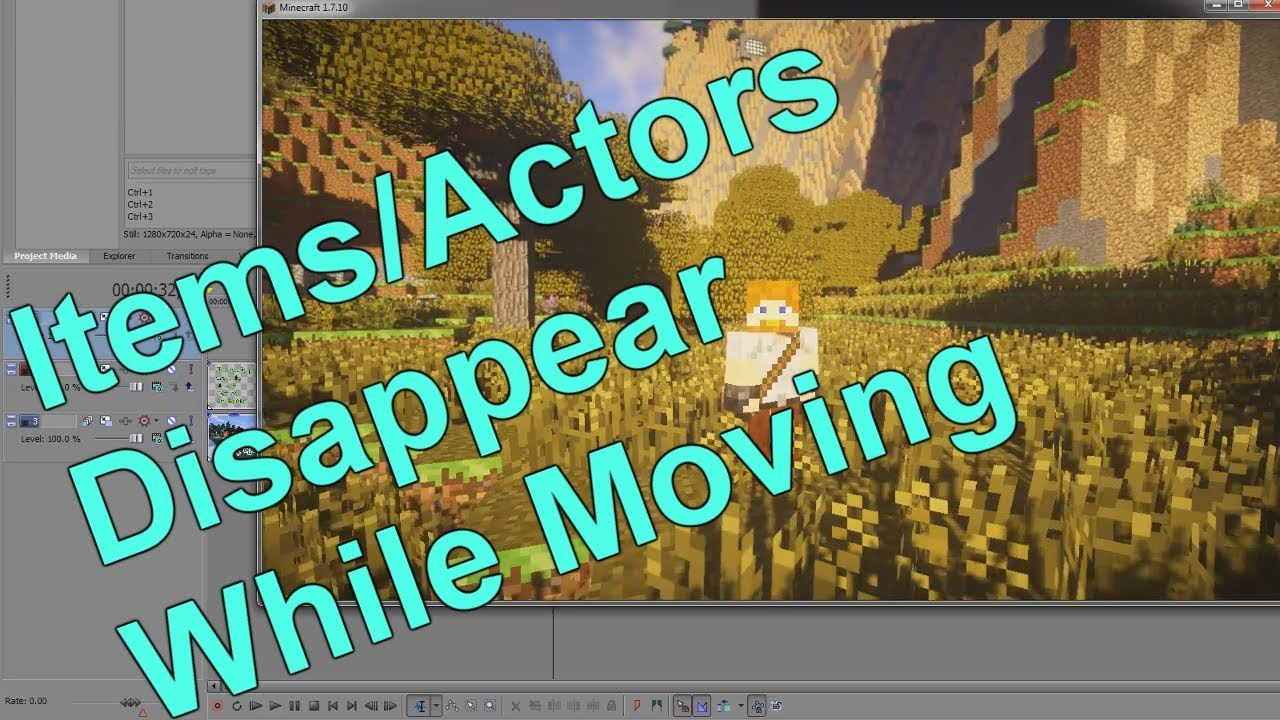
Task: Select the Selection Edit tool
Action: 470,706
